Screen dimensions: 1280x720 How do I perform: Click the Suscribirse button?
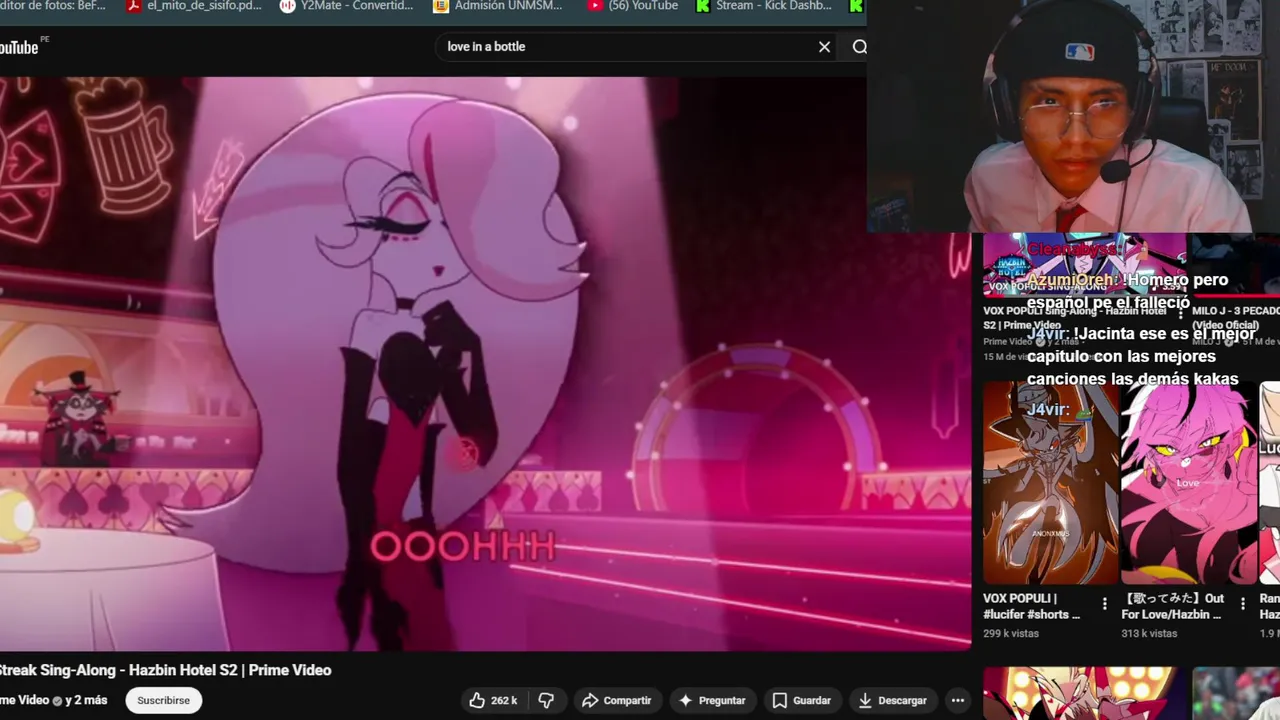click(x=164, y=701)
